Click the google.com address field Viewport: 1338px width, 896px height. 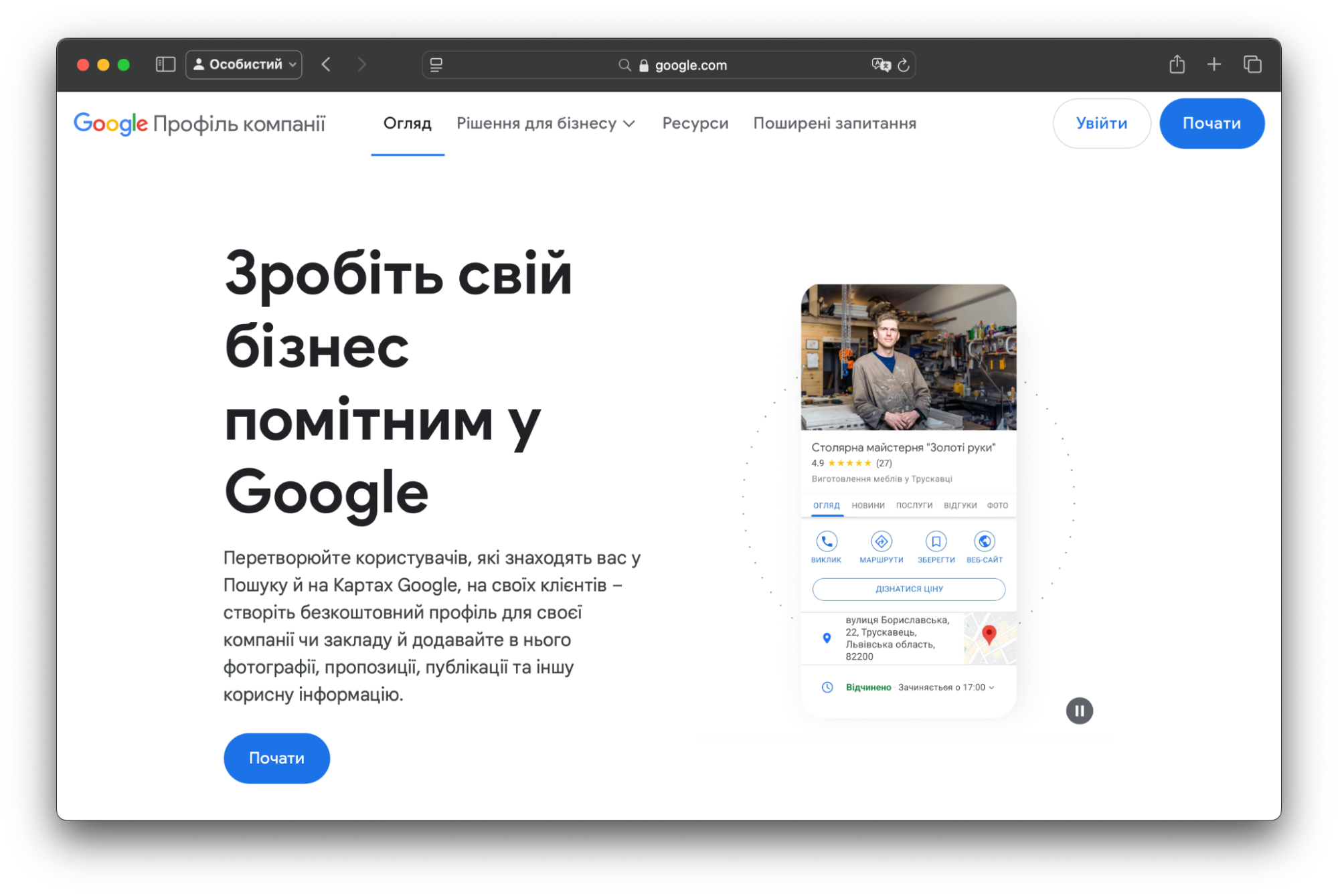(x=669, y=65)
